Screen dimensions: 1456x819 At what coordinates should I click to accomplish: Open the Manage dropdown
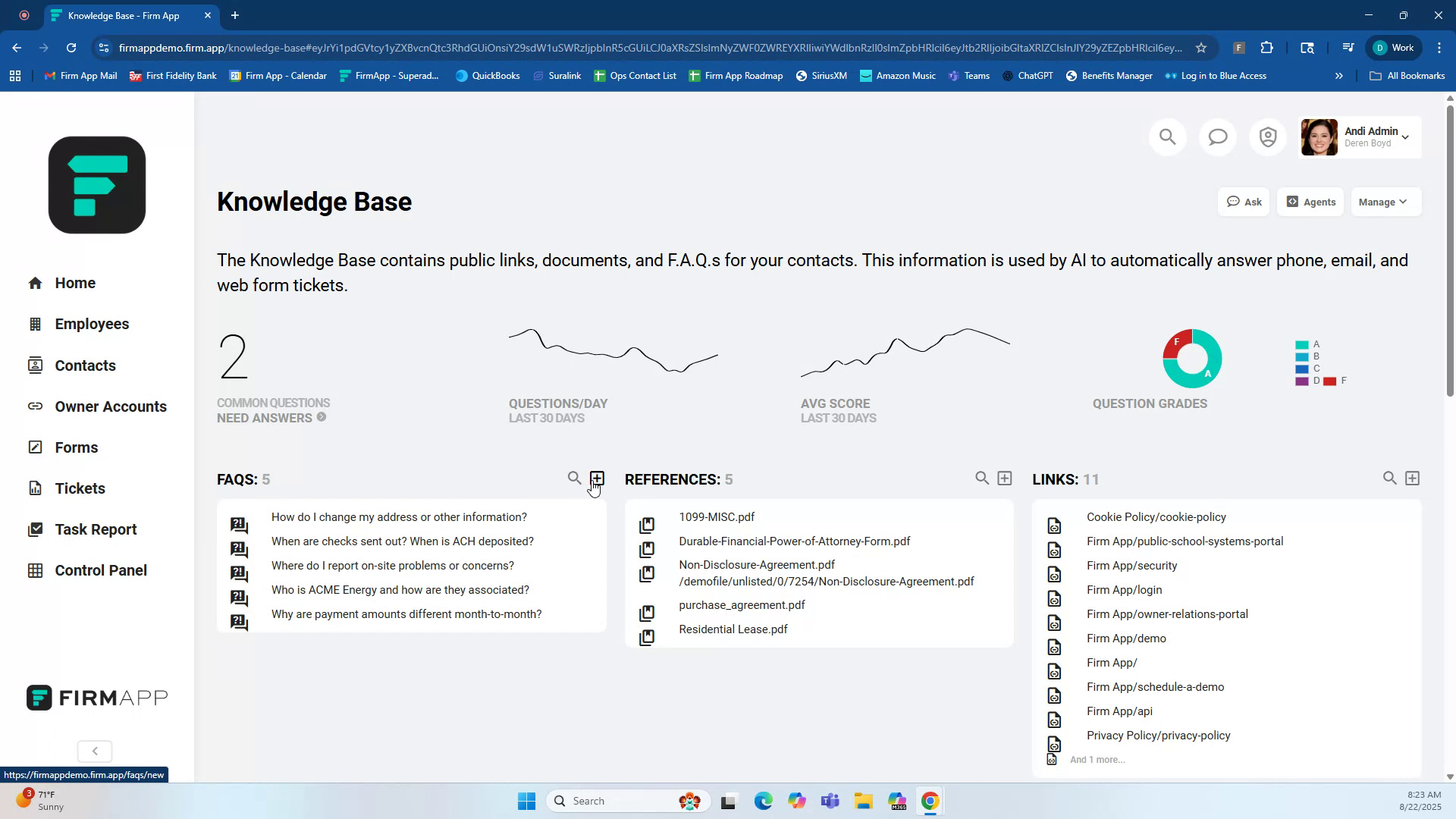pyautogui.click(x=1384, y=202)
